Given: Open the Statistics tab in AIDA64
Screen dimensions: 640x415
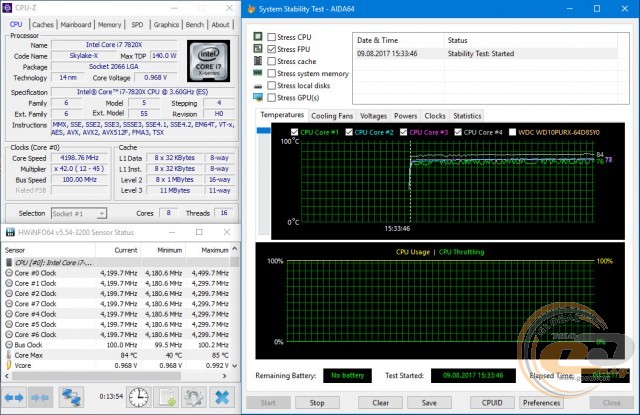Looking at the screenshot, I should (467, 116).
